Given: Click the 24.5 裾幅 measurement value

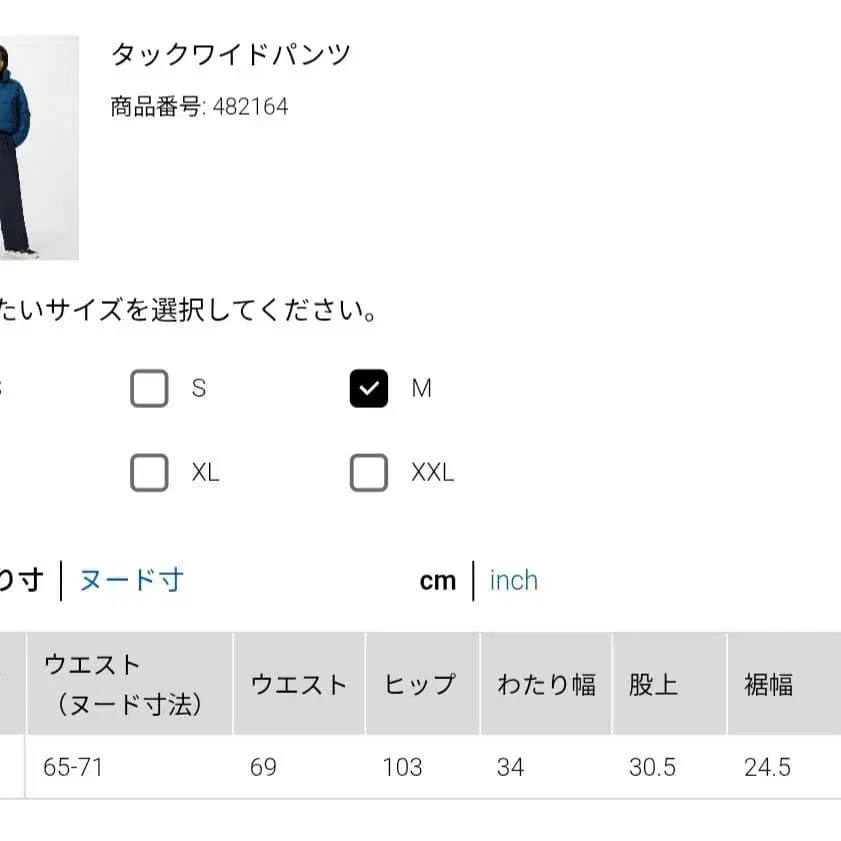Looking at the screenshot, I should coord(766,767).
